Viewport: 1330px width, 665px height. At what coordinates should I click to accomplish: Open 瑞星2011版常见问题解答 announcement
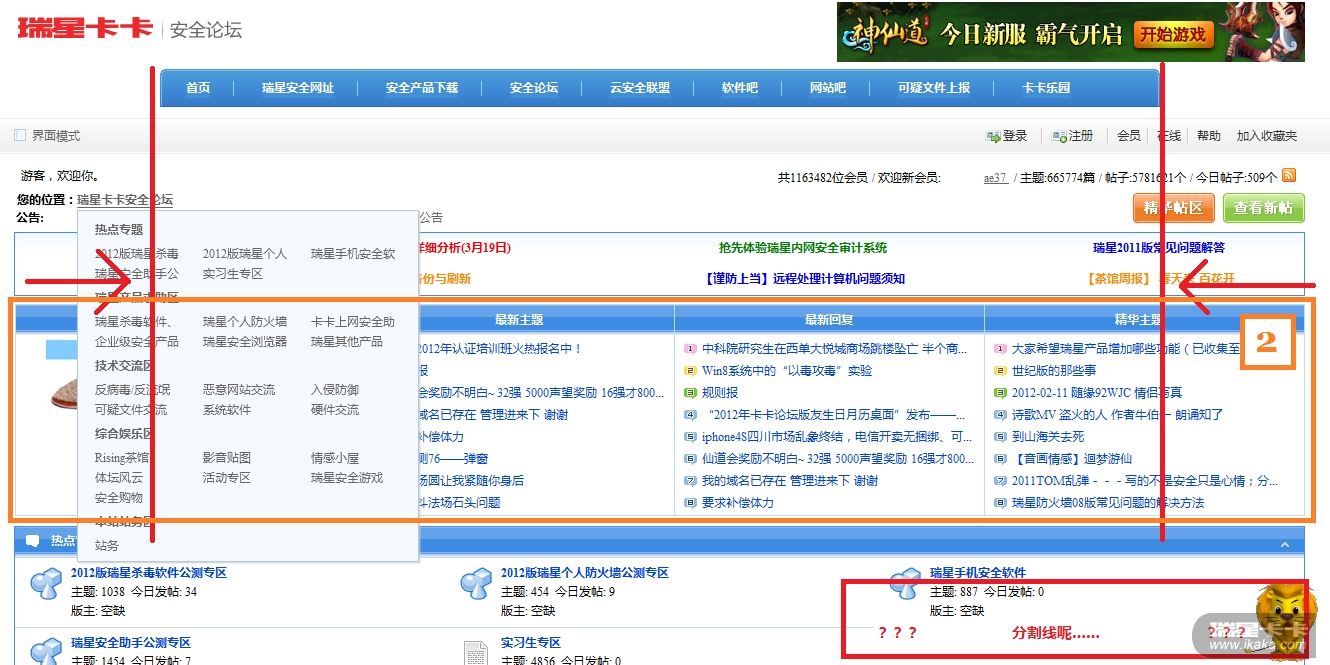(x=1159, y=248)
